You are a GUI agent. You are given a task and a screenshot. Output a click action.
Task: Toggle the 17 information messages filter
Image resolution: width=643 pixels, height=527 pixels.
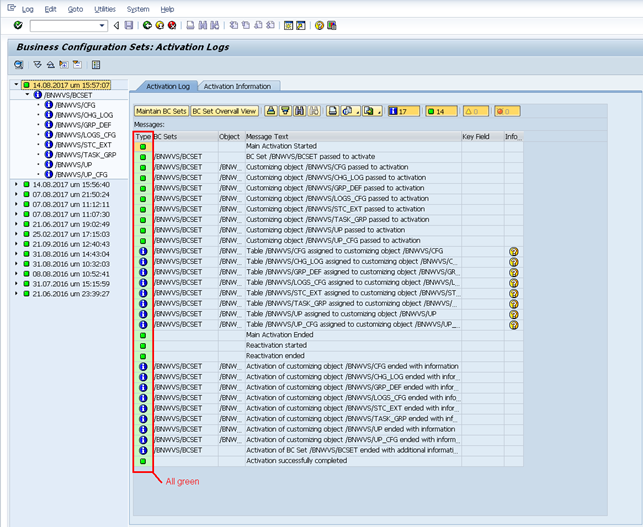point(402,111)
